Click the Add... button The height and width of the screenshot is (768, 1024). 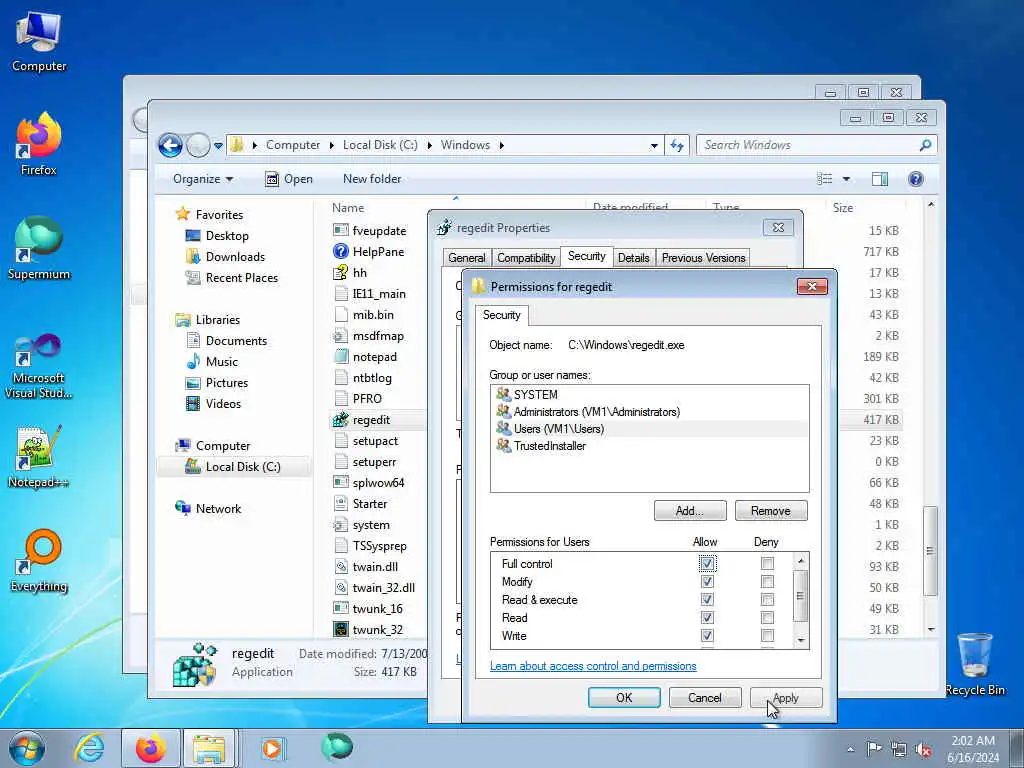point(690,511)
